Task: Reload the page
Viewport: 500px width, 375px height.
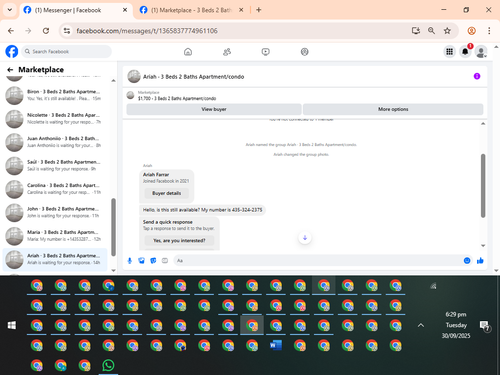Action: pyautogui.click(x=46, y=31)
